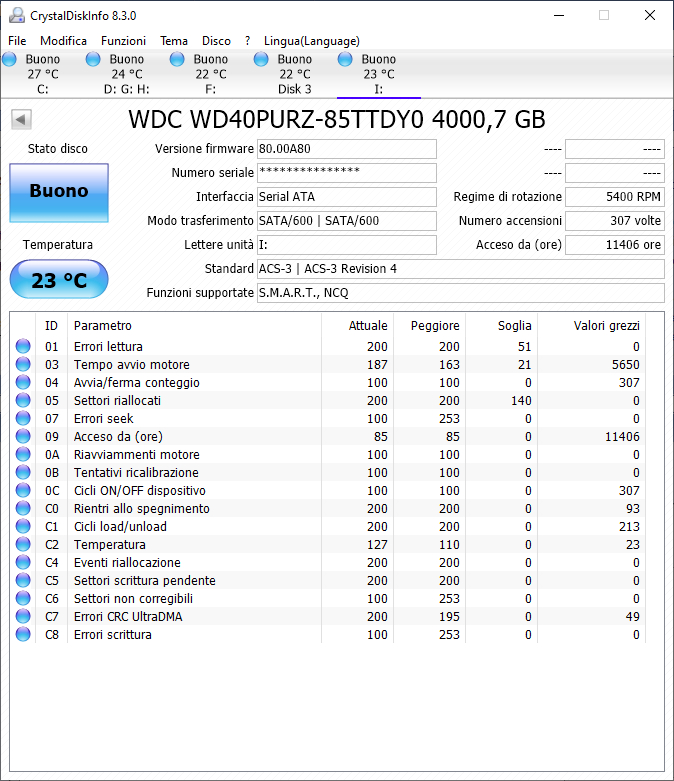Click threshold value 140 in Settori riallocati
This screenshot has height=781, width=674.
click(x=521, y=400)
